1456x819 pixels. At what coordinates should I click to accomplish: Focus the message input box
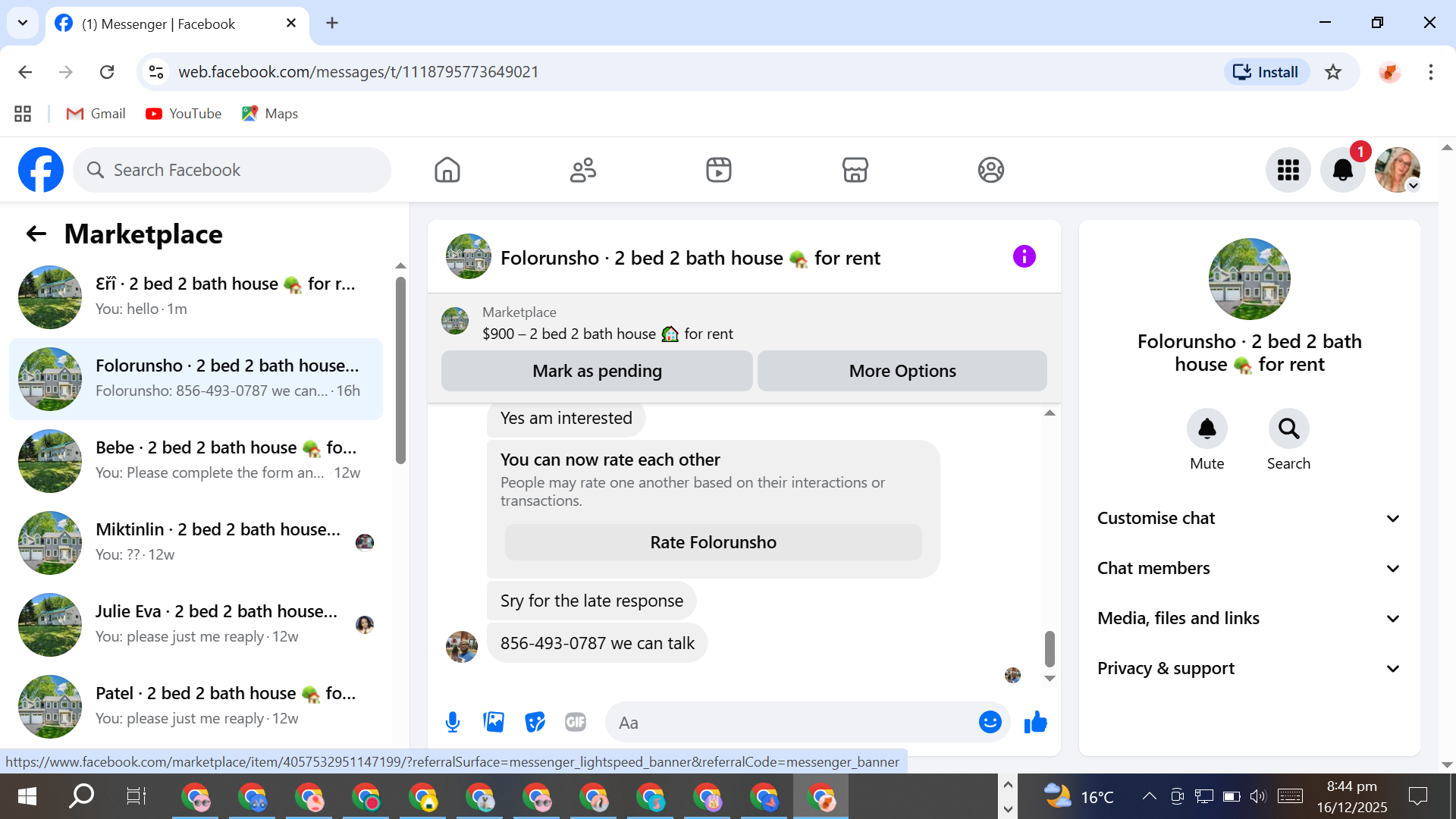[x=792, y=723]
